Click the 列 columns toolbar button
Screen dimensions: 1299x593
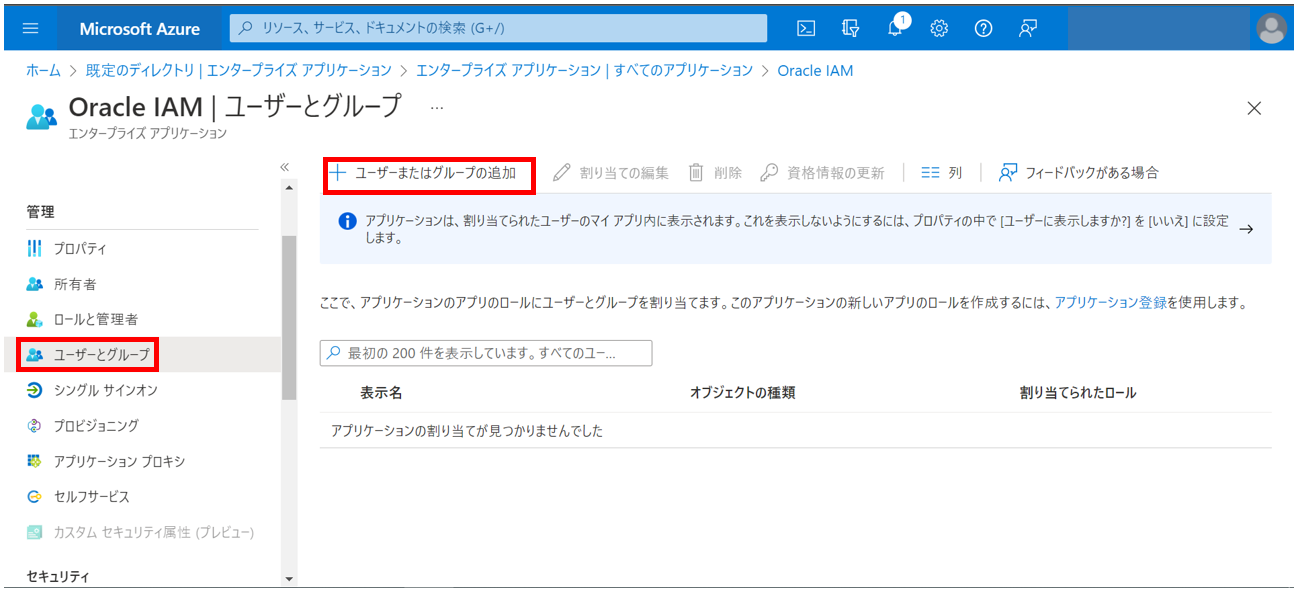942,173
